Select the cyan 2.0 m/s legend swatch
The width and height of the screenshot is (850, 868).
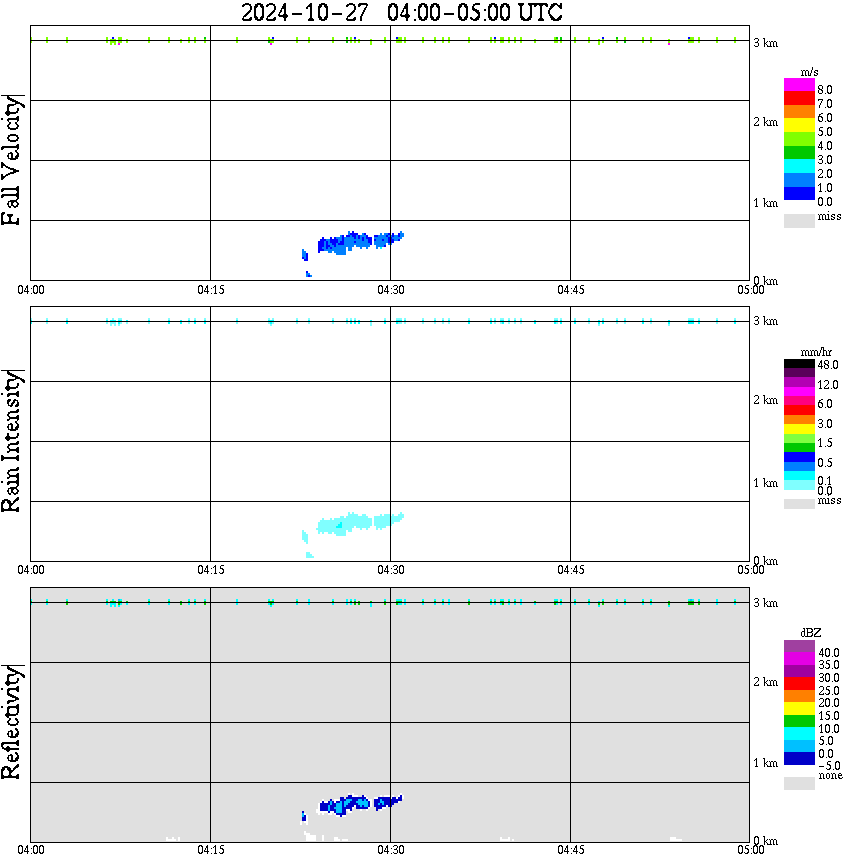(x=799, y=166)
